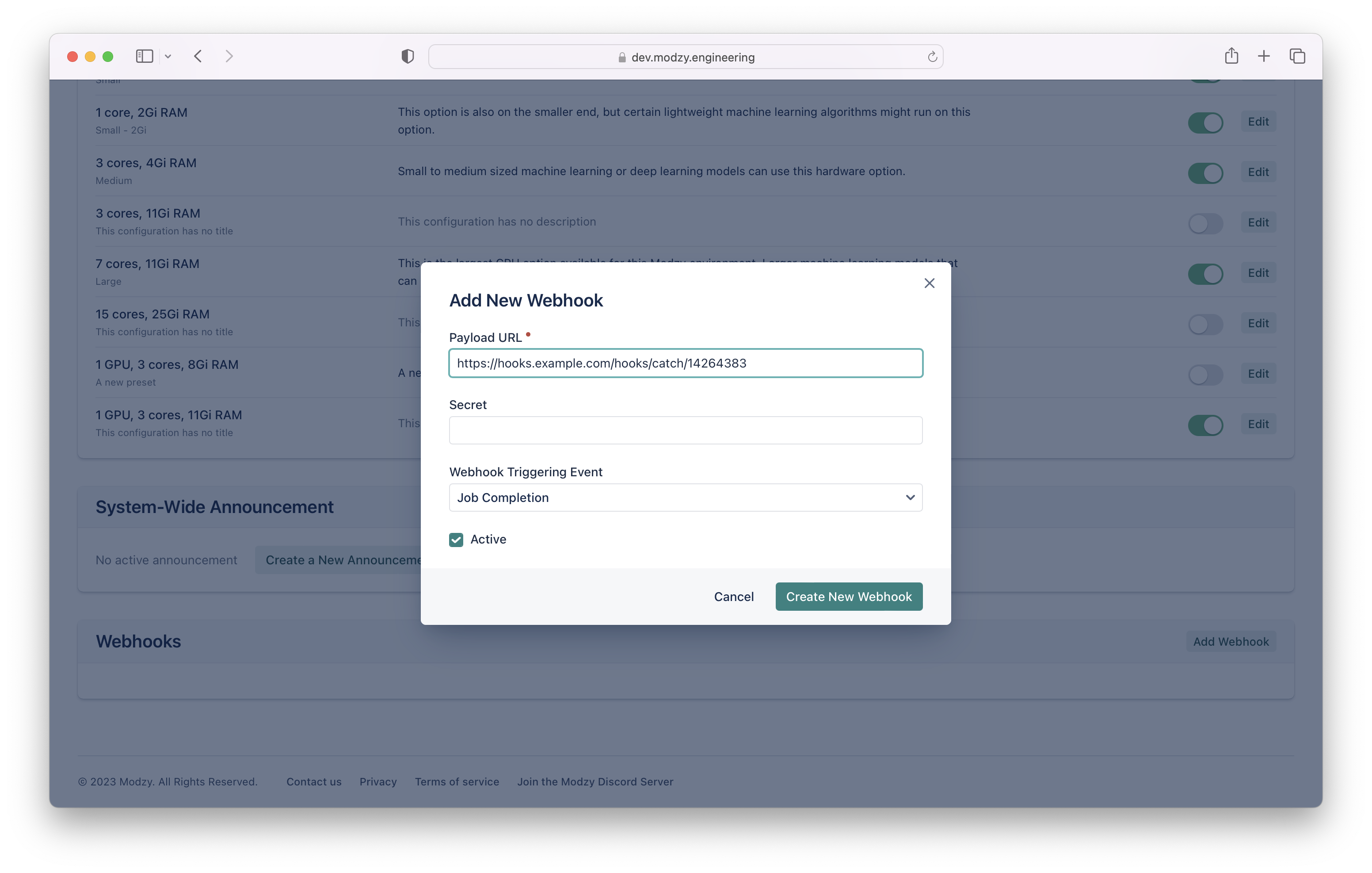1372x873 pixels.
Task: Show tab overview icon
Action: (1297, 56)
